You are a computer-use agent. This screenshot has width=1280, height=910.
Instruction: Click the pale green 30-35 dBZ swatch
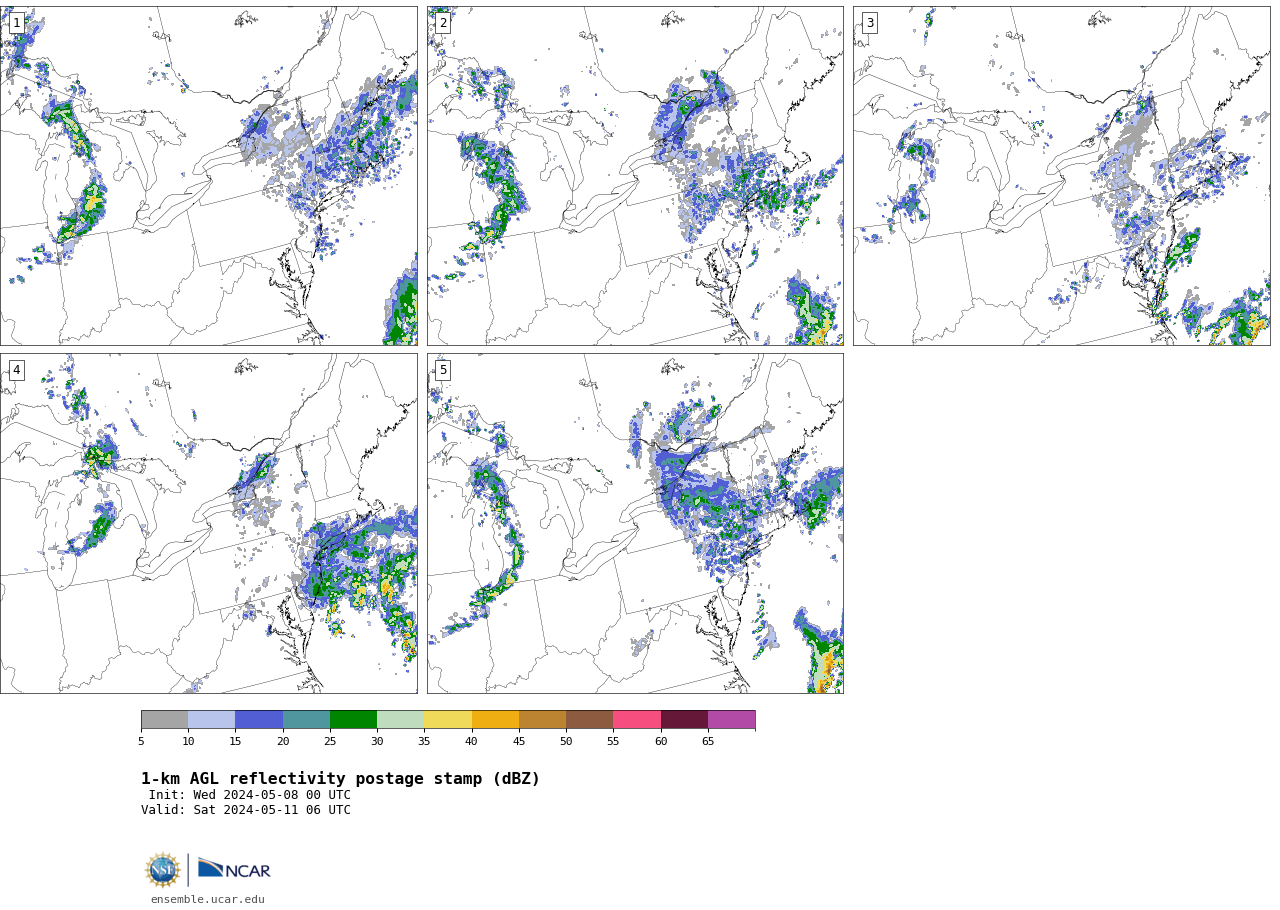tap(401, 720)
